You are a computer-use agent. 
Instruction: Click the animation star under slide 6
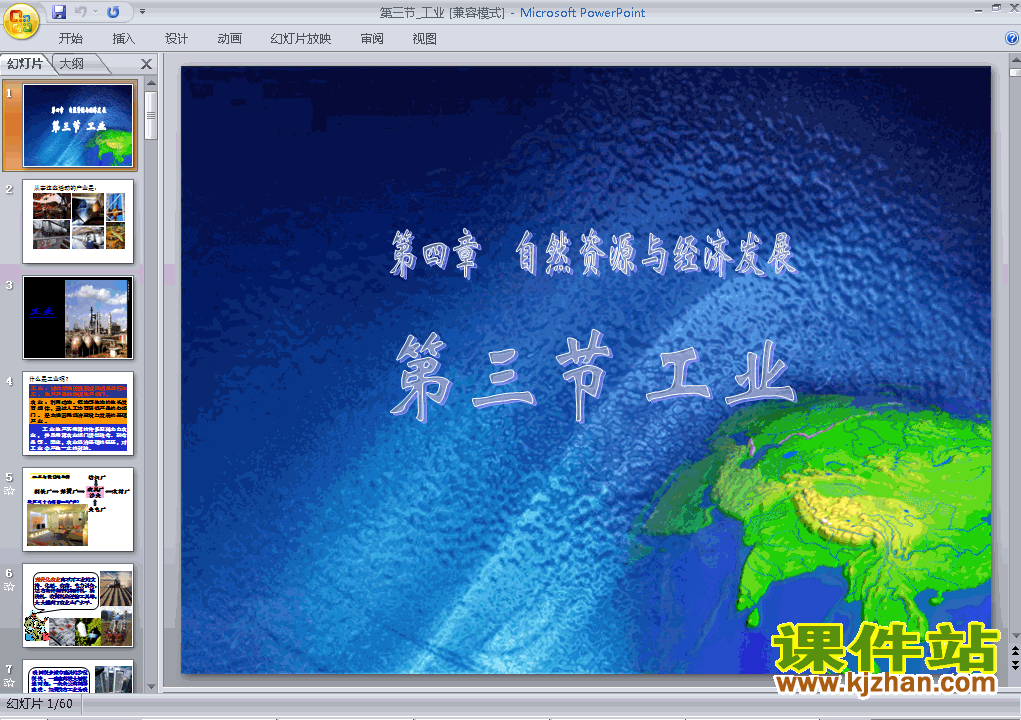[x=9, y=587]
